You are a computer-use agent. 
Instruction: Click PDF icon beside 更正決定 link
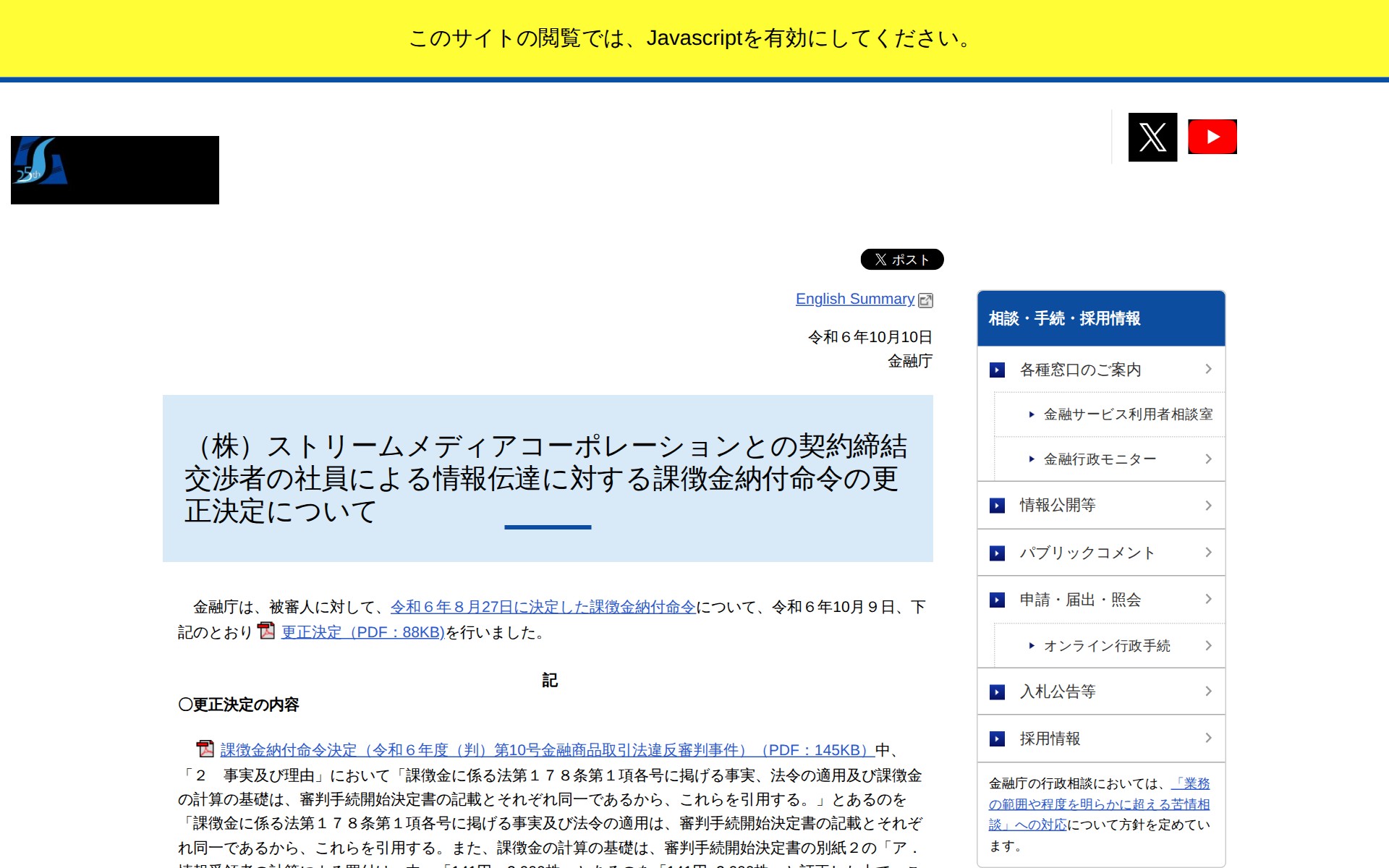point(266,631)
